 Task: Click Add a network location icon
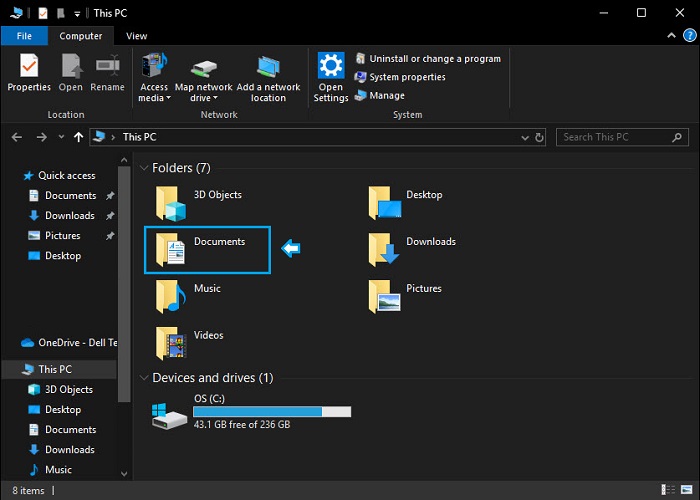click(268, 68)
